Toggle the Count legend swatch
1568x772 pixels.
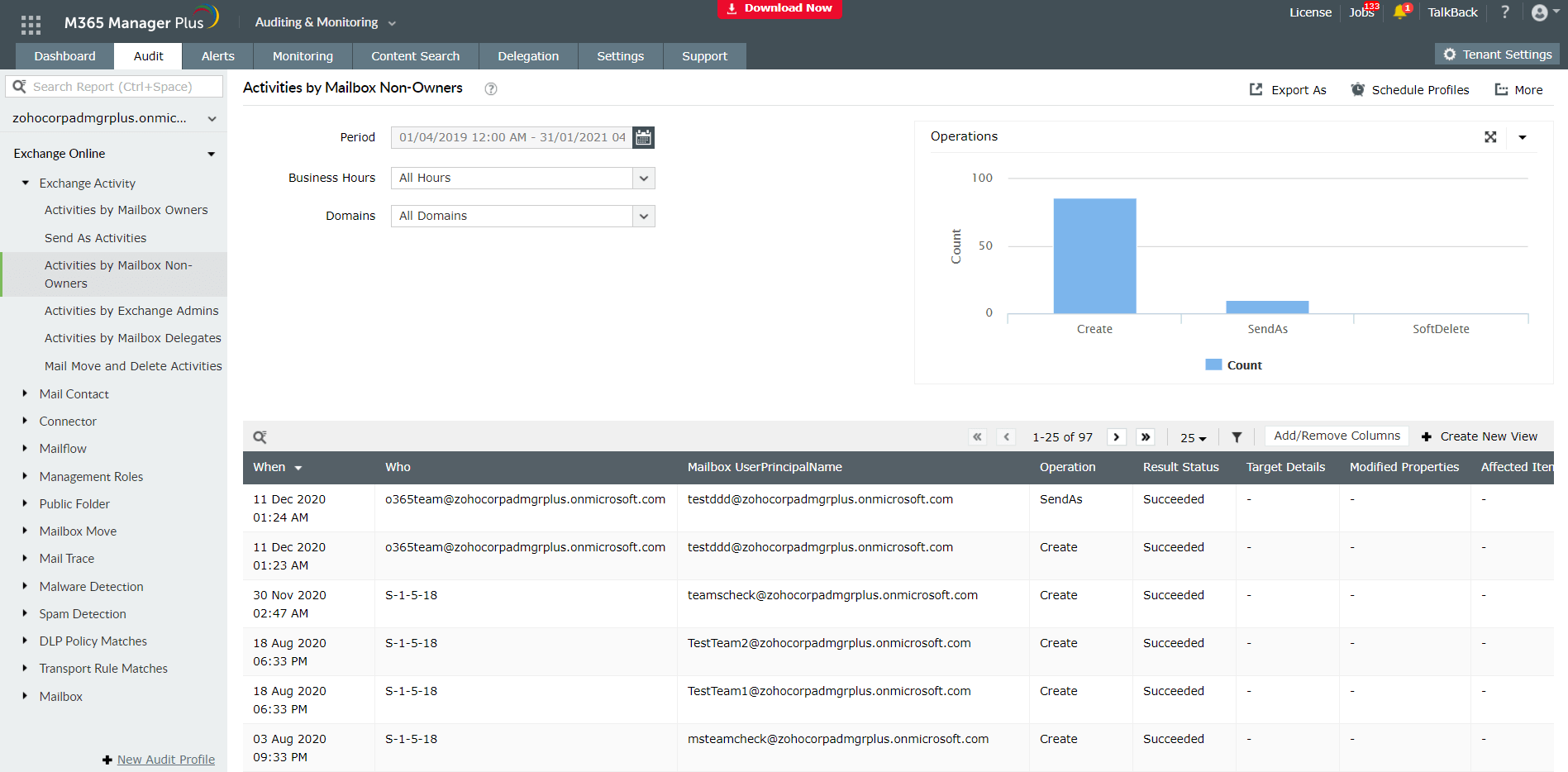pyautogui.click(x=1213, y=365)
